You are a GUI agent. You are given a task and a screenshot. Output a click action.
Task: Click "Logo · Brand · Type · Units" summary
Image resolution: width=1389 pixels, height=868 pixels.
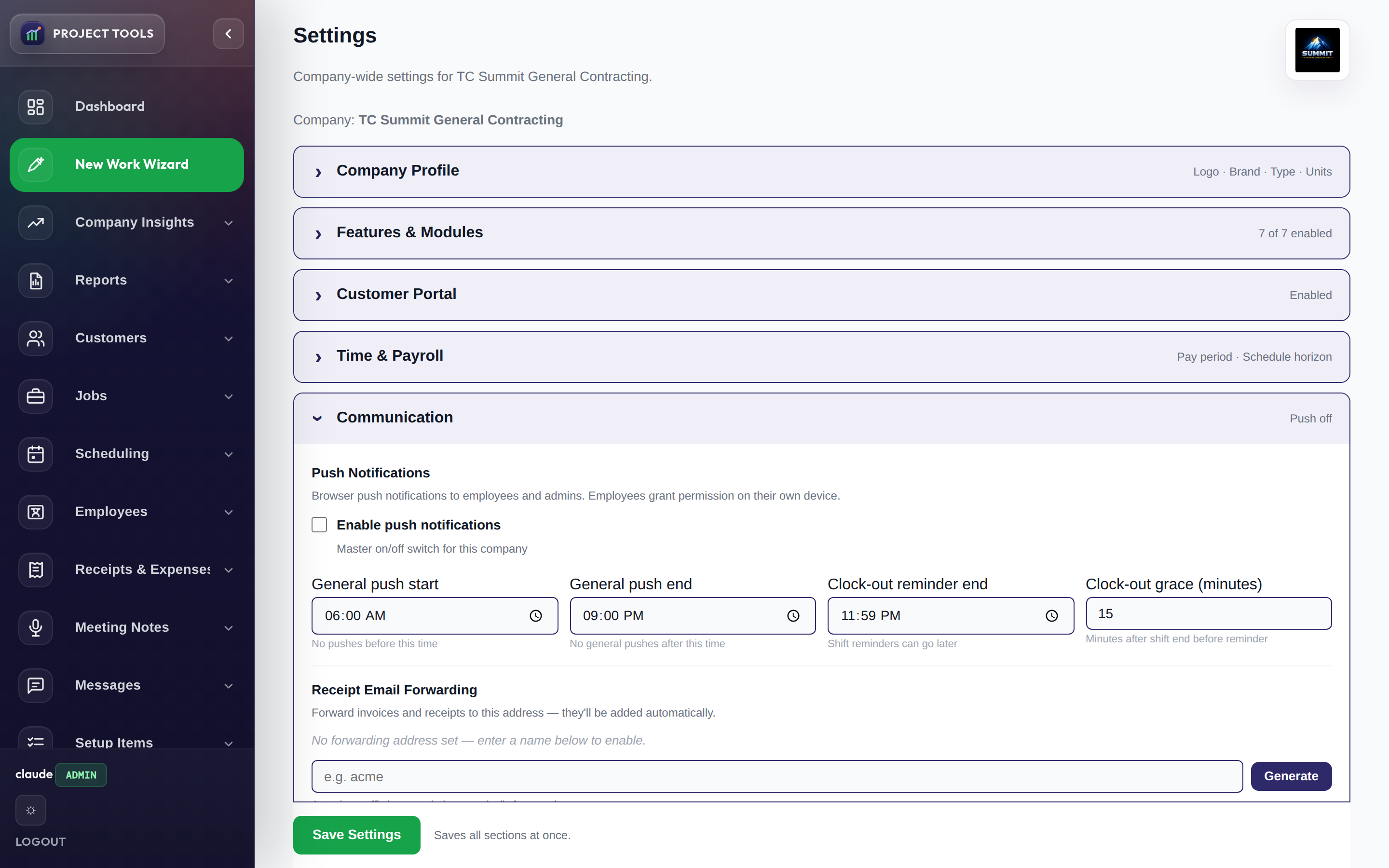[1262, 172]
